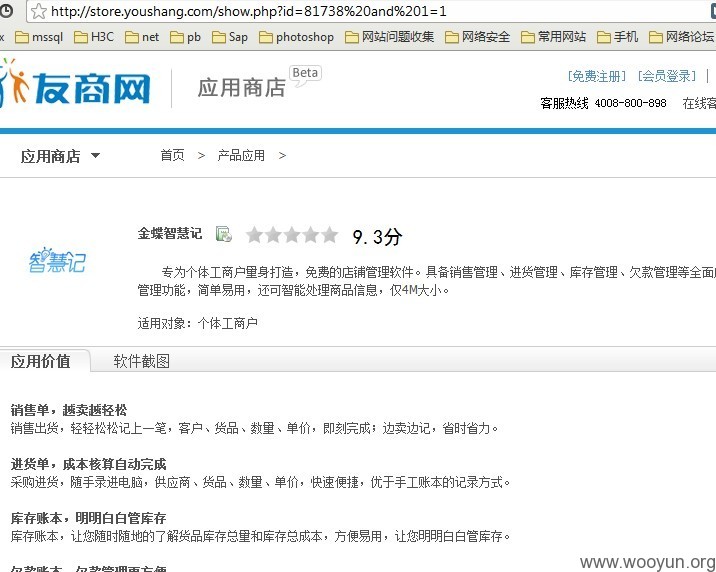
Task: Open the pb bookmark folder
Action: pyautogui.click(x=185, y=37)
